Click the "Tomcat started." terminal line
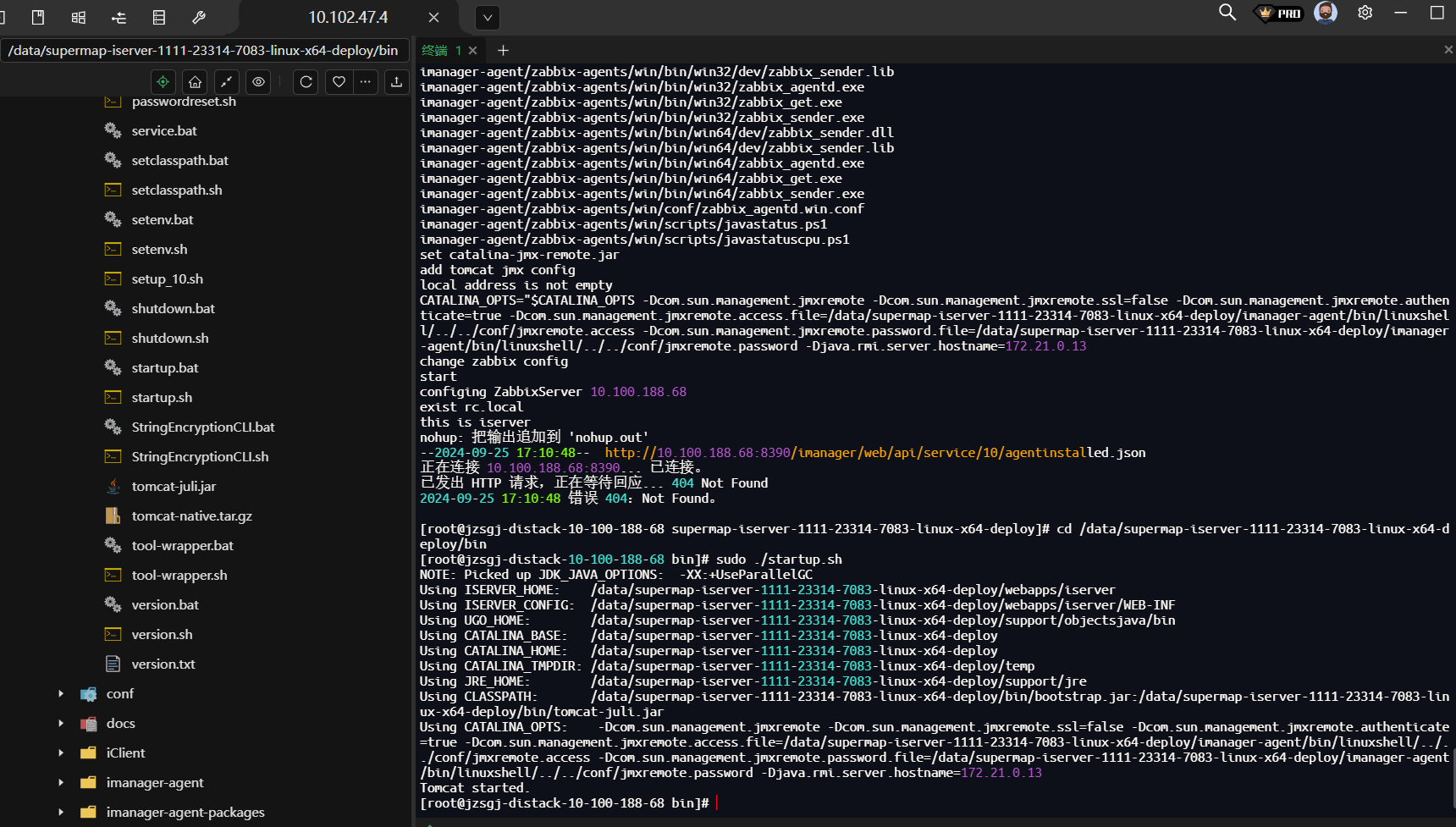Viewport: 1456px width, 827px height. point(475,788)
